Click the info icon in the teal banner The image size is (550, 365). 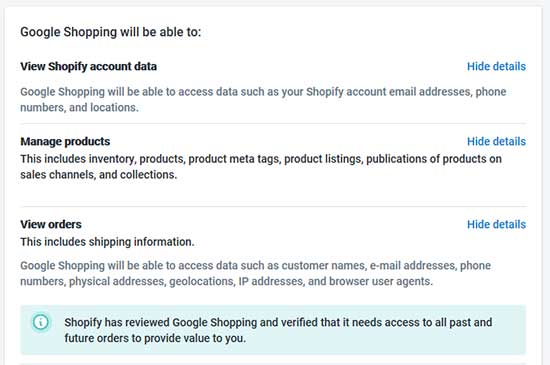pyautogui.click(x=41, y=322)
